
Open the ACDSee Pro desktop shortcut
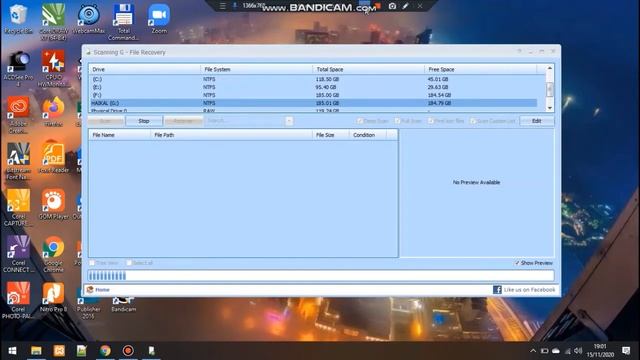tap(18, 69)
